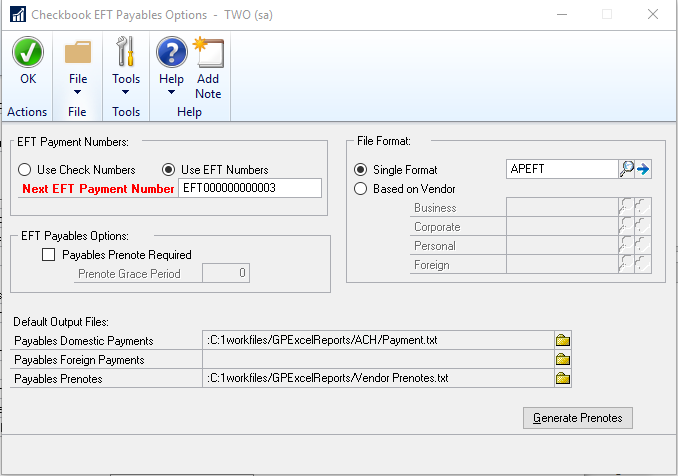Image resolution: width=678 pixels, height=476 pixels.
Task: Click the Personal label under Based on Vendor
Action: 435,246
